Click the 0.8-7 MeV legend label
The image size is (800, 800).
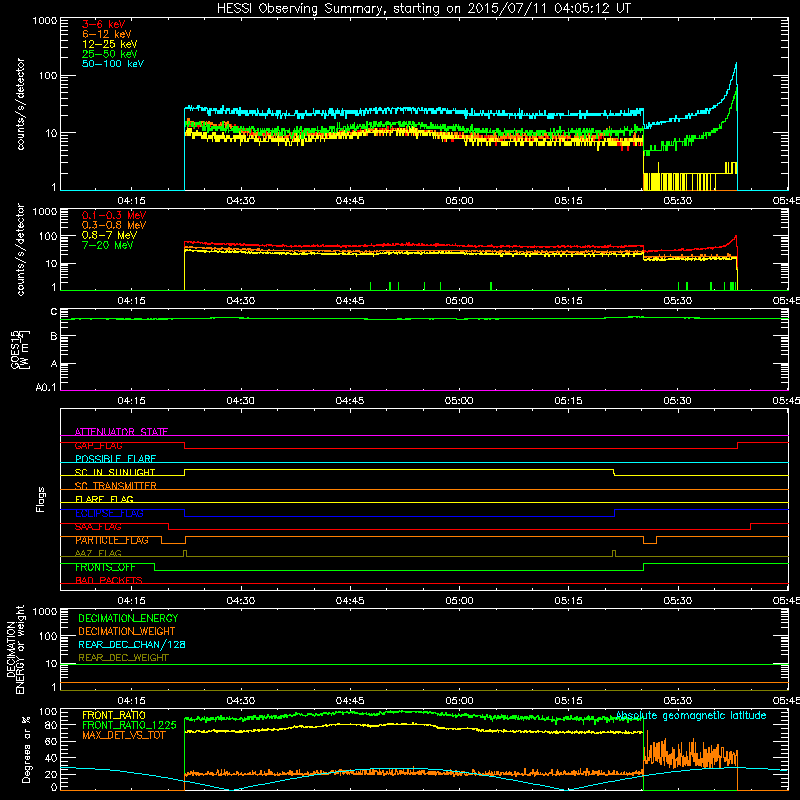(109, 235)
